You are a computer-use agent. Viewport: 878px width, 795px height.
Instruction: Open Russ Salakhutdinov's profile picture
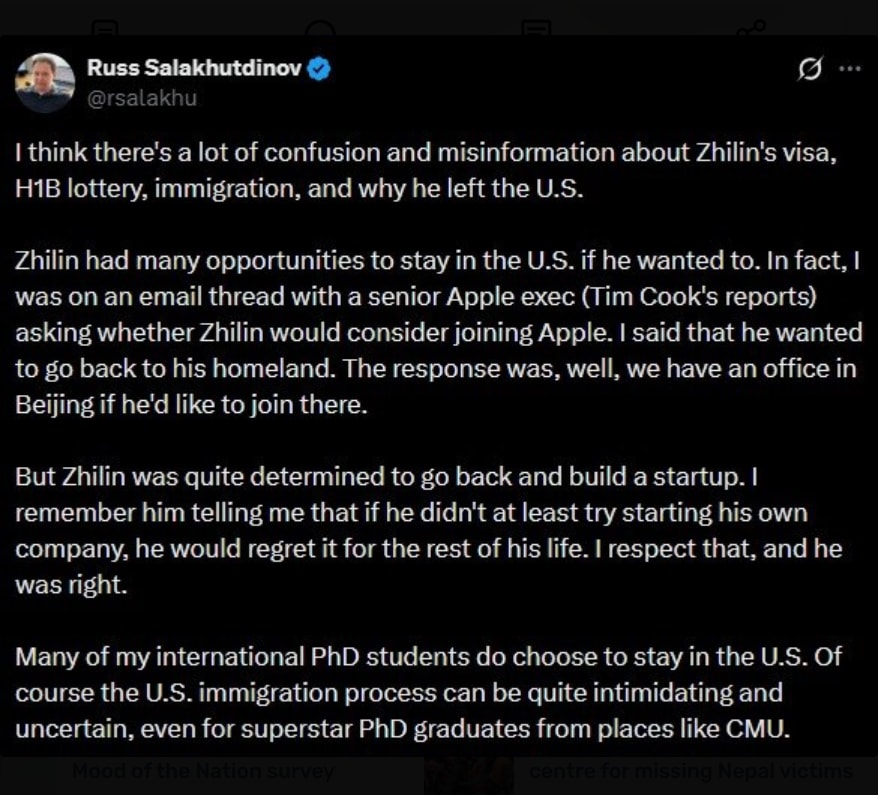(45, 83)
